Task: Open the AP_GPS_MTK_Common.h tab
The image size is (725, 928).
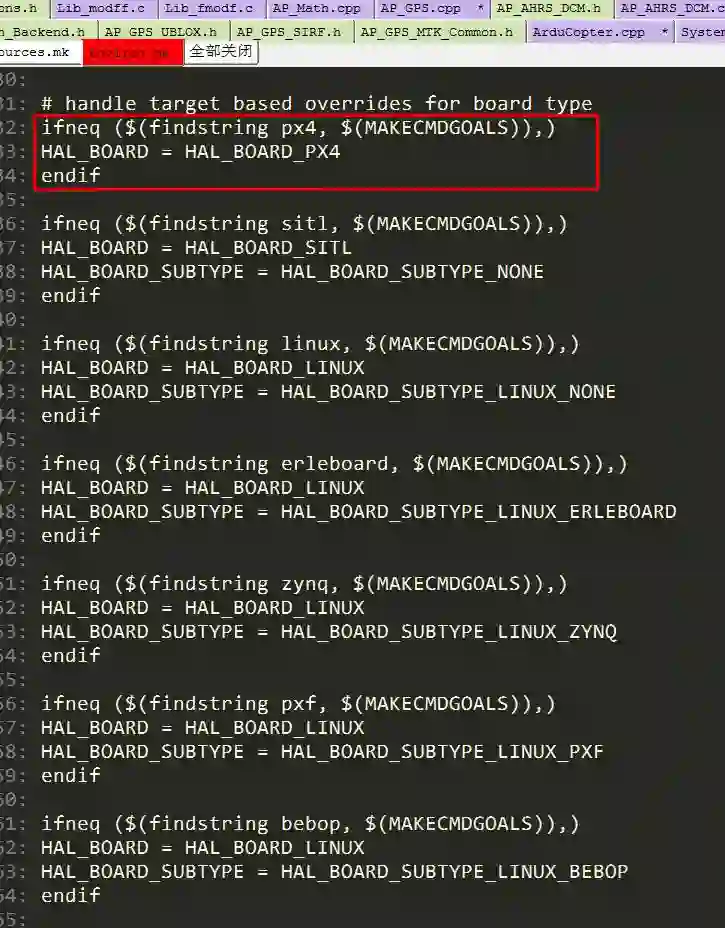Action: [437, 32]
